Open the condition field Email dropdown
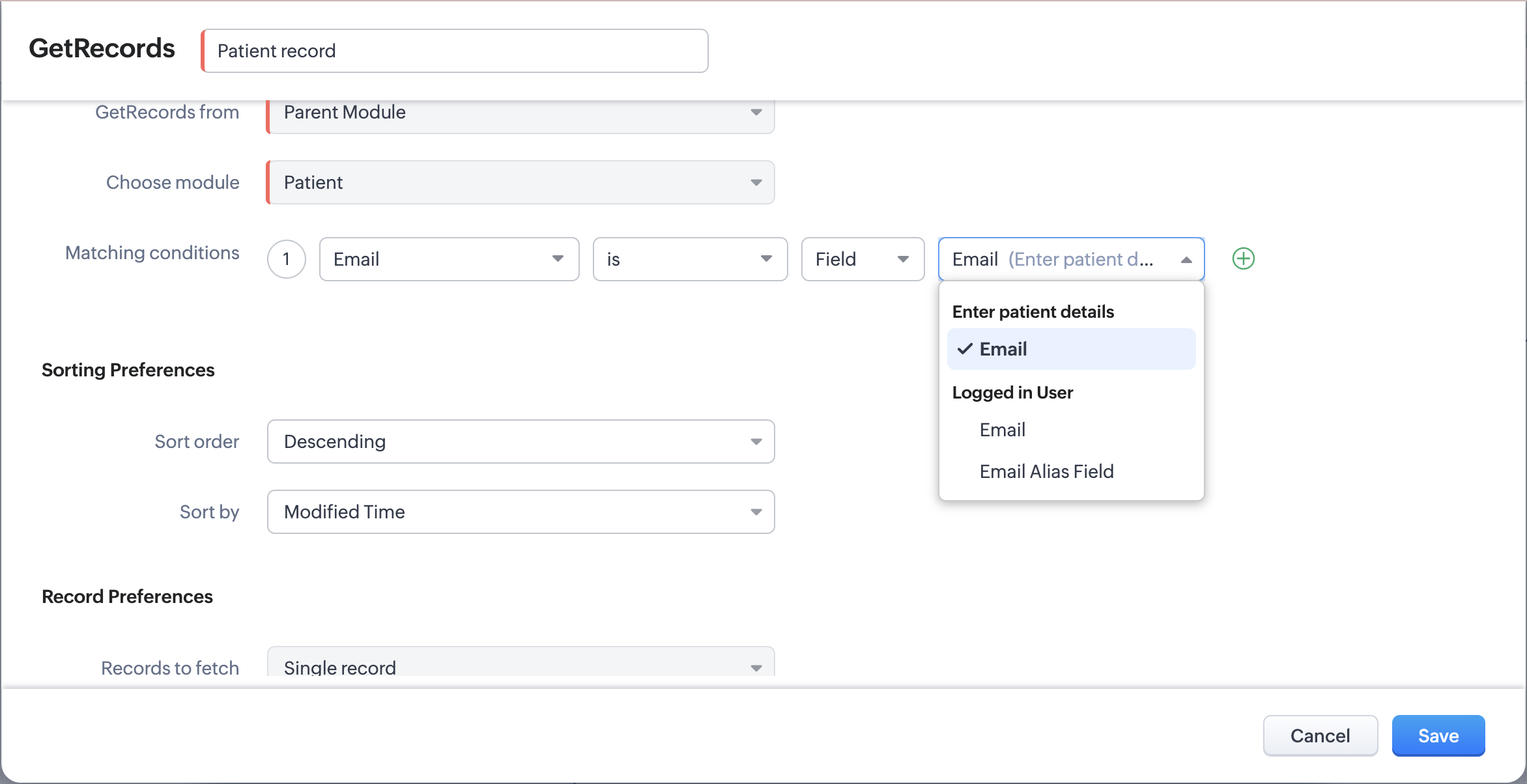 pos(448,259)
